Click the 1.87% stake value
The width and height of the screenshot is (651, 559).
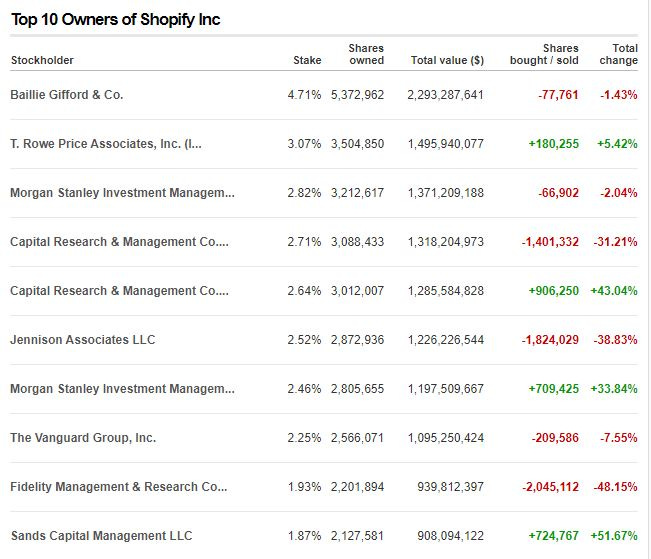tap(304, 536)
